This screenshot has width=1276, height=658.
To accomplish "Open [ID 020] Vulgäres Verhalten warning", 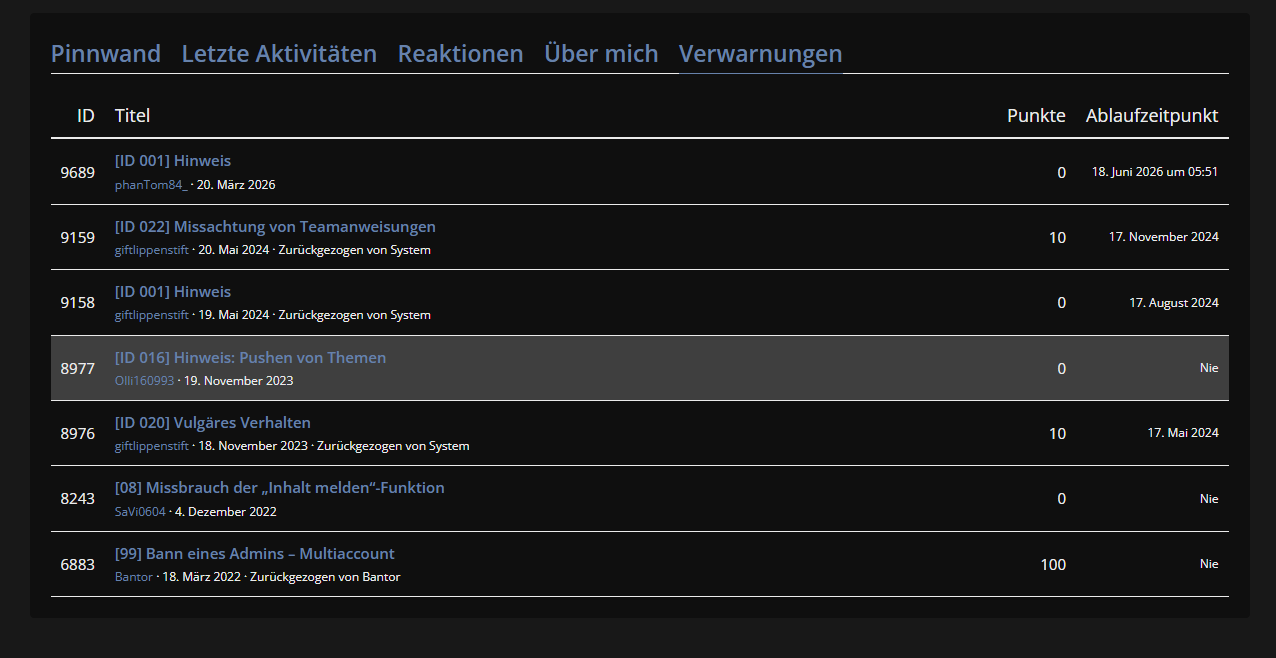I will click(213, 423).
